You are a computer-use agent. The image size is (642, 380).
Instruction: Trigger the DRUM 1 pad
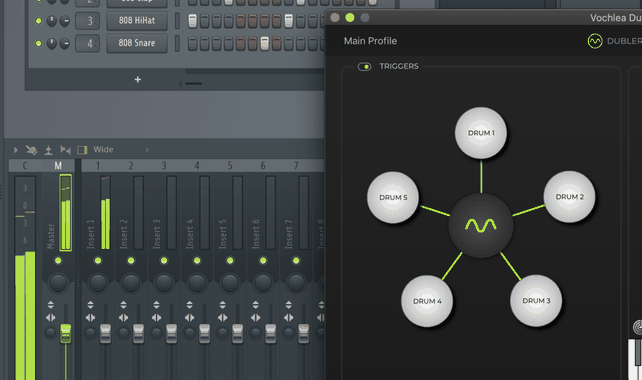pos(481,133)
